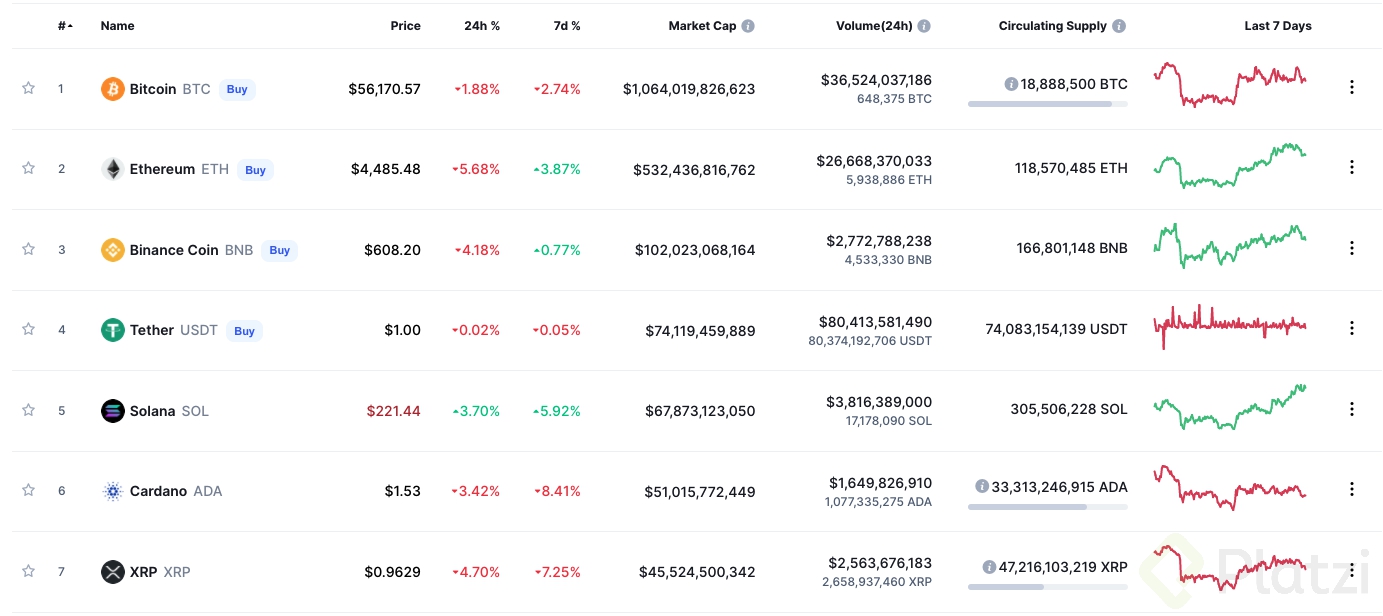Click the XRP logo icon
The height and width of the screenshot is (616, 1383).
pyautogui.click(x=113, y=572)
